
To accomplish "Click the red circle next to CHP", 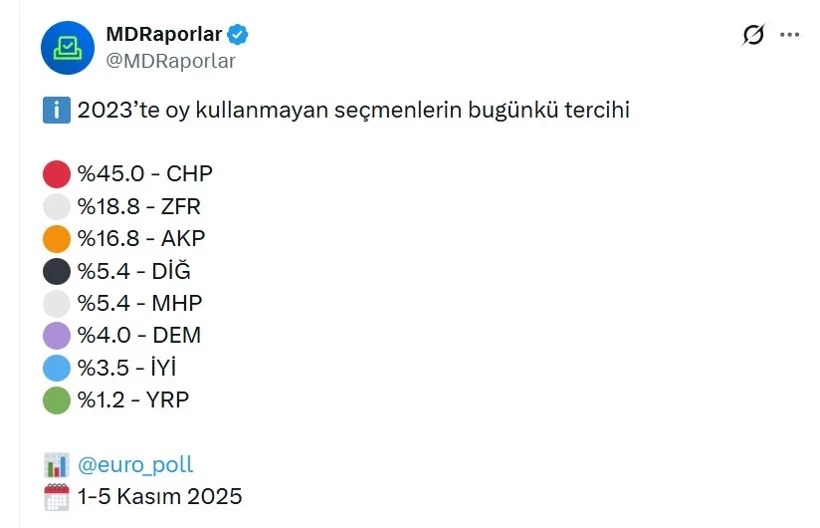I will click(x=57, y=175).
